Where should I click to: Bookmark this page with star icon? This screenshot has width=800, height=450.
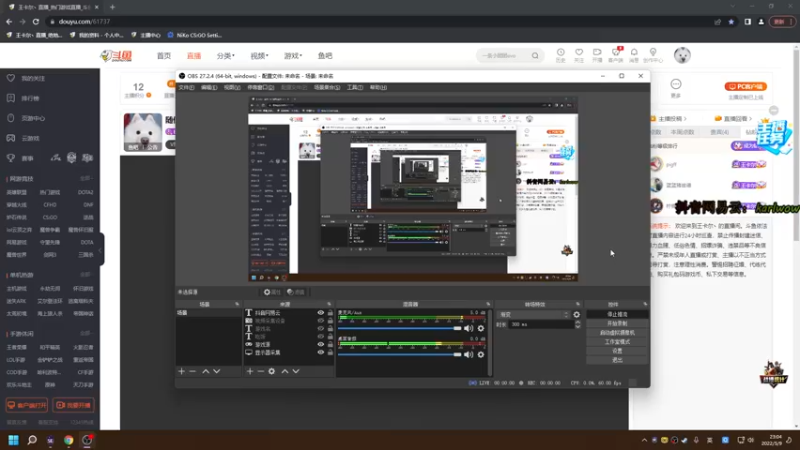731,22
